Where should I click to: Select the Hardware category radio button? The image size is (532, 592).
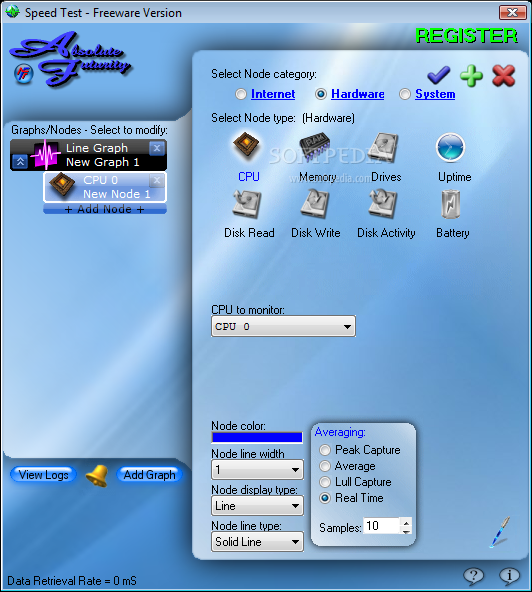[x=321, y=94]
